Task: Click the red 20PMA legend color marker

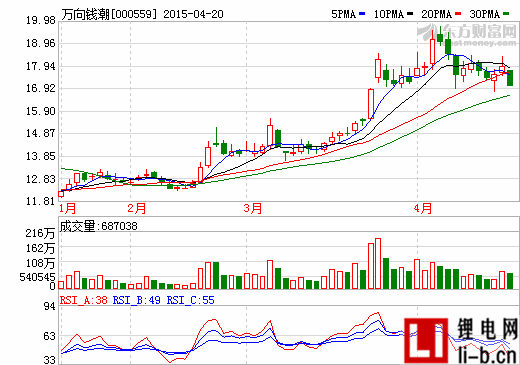Action: [x=458, y=14]
